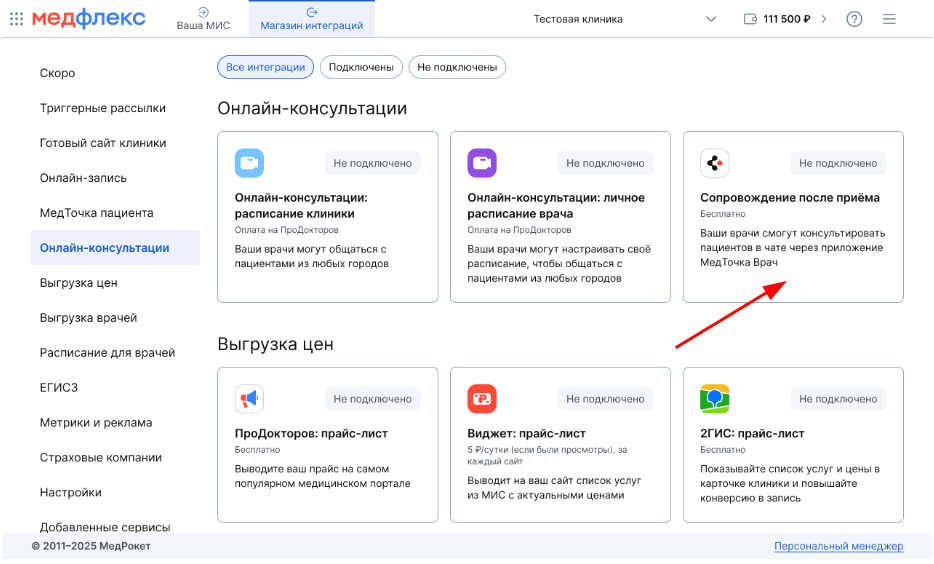
Task: Click the red widget price list icon
Action: coord(482,399)
